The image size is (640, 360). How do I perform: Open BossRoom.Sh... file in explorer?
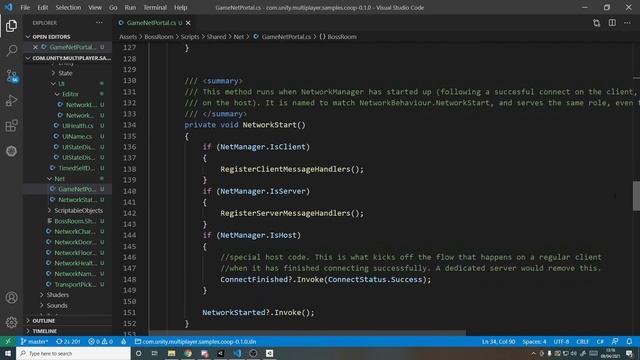75,221
